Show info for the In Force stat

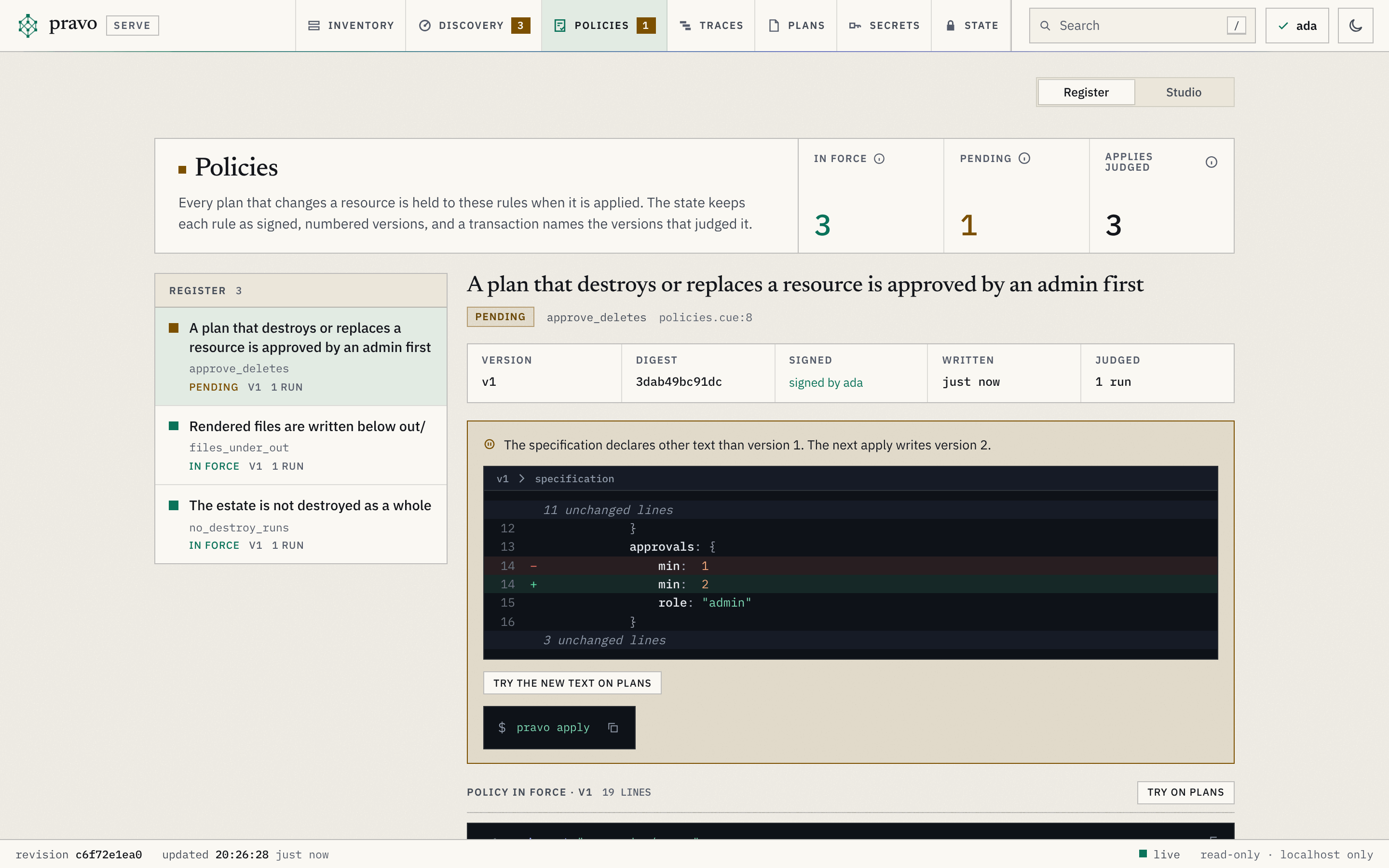pyautogui.click(x=879, y=159)
